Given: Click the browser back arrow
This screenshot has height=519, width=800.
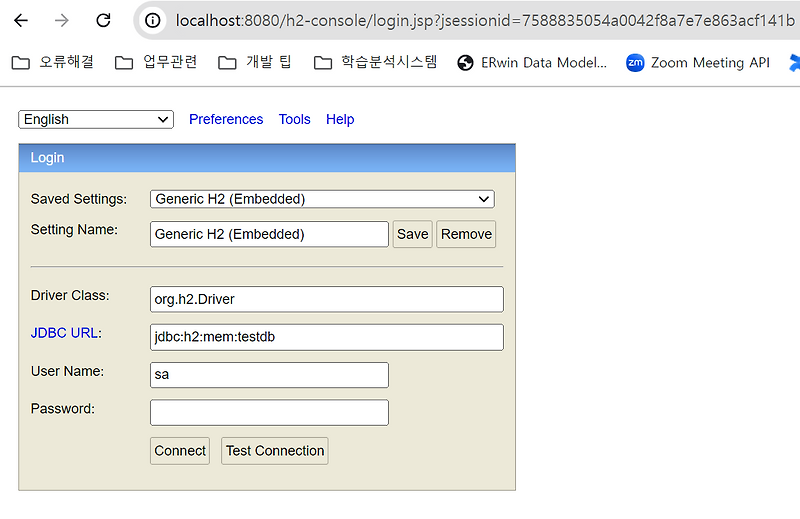Looking at the screenshot, I should (x=21, y=20).
